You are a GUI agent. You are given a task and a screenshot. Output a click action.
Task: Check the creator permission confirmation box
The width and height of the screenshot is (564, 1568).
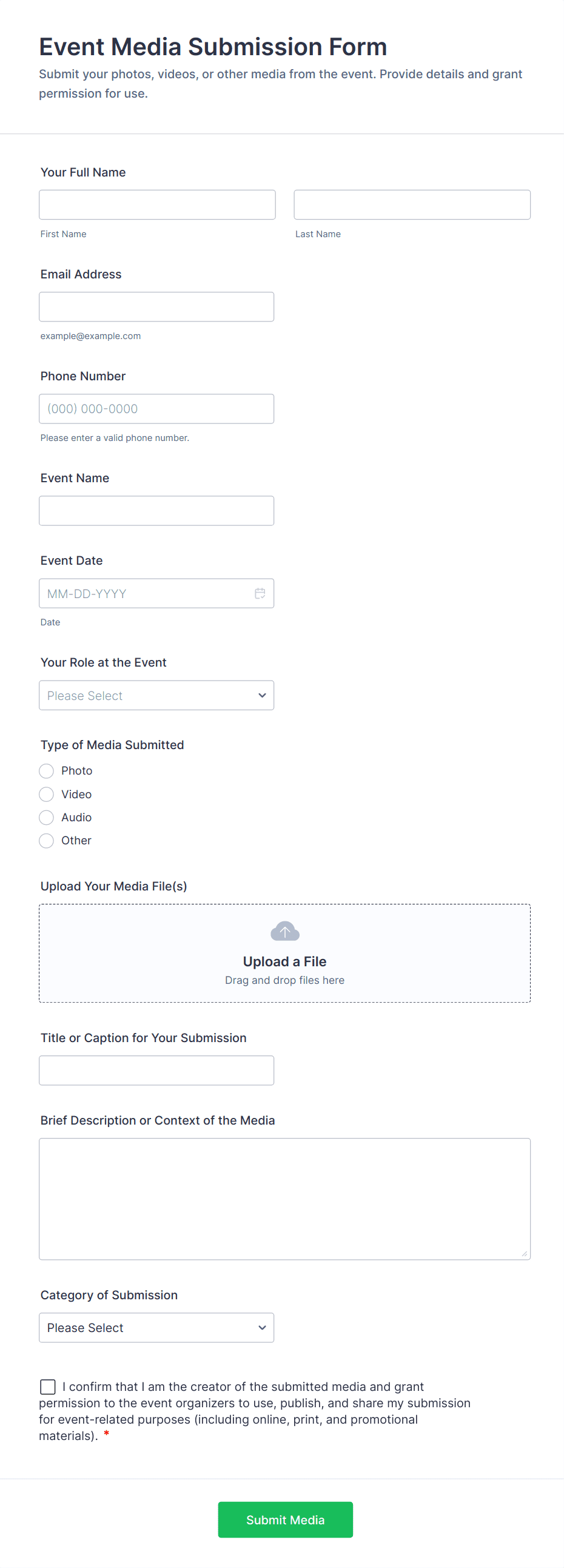coord(48,1387)
